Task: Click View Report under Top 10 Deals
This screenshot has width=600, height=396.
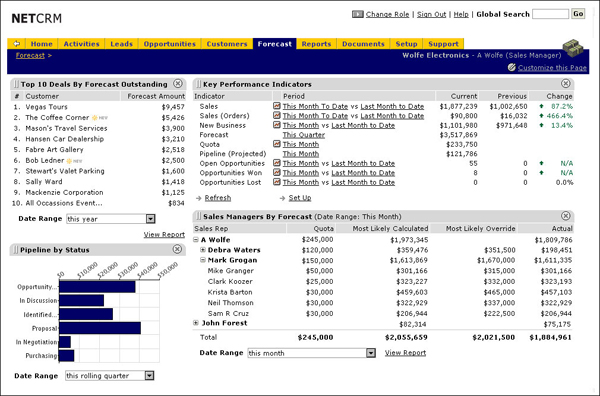Action: 164,235
